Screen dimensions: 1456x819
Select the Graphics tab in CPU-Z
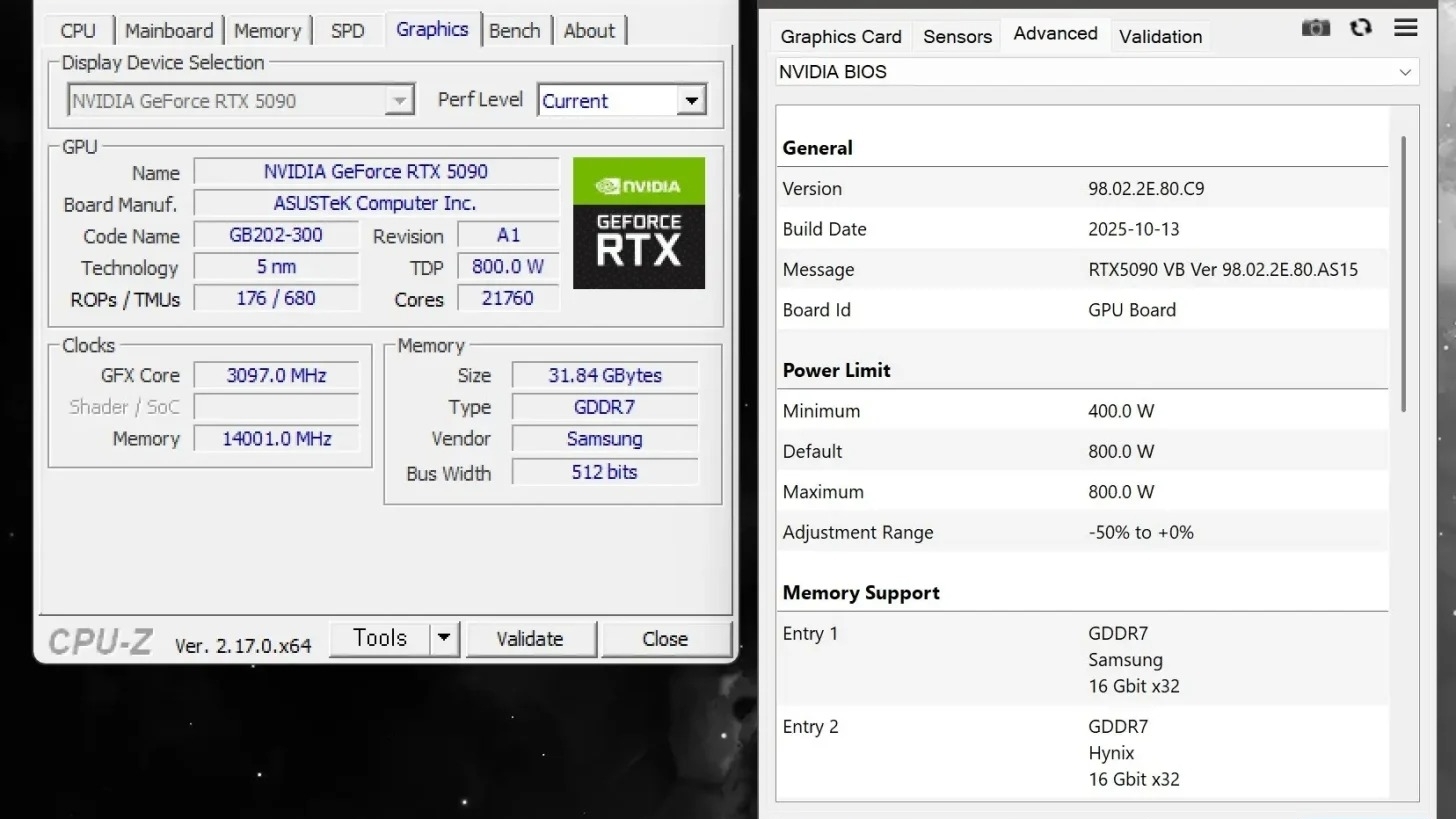pyautogui.click(x=432, y=29)
